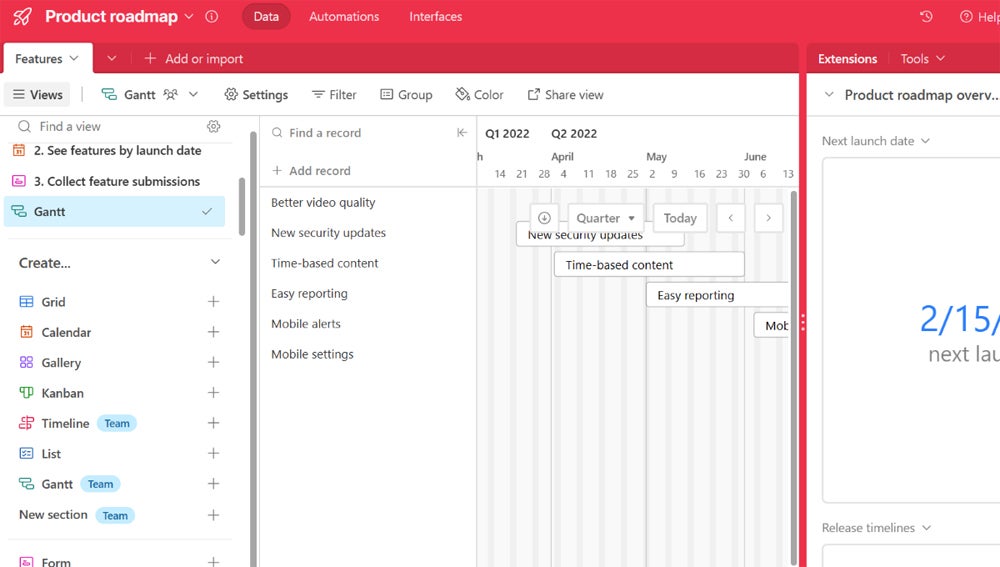Click 'Time-based content' Gantt bar
Viewport: 1000px width, 567px height.
tap(649, 265)
